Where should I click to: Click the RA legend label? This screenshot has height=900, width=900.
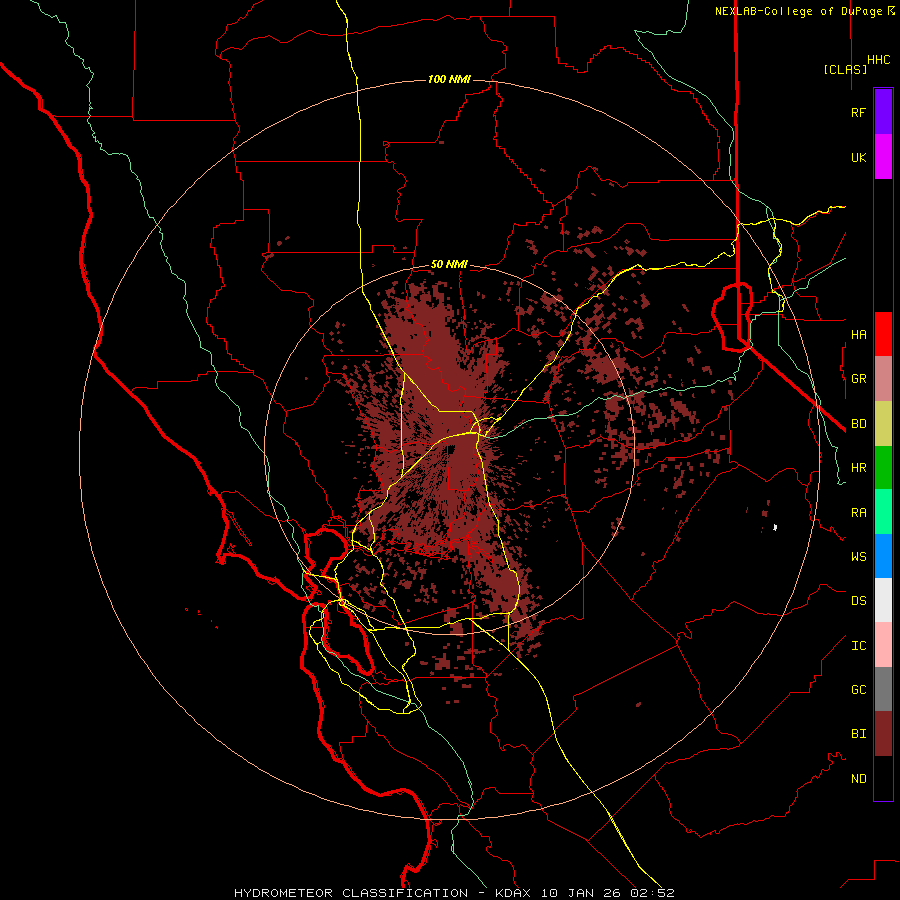point(859,513)
